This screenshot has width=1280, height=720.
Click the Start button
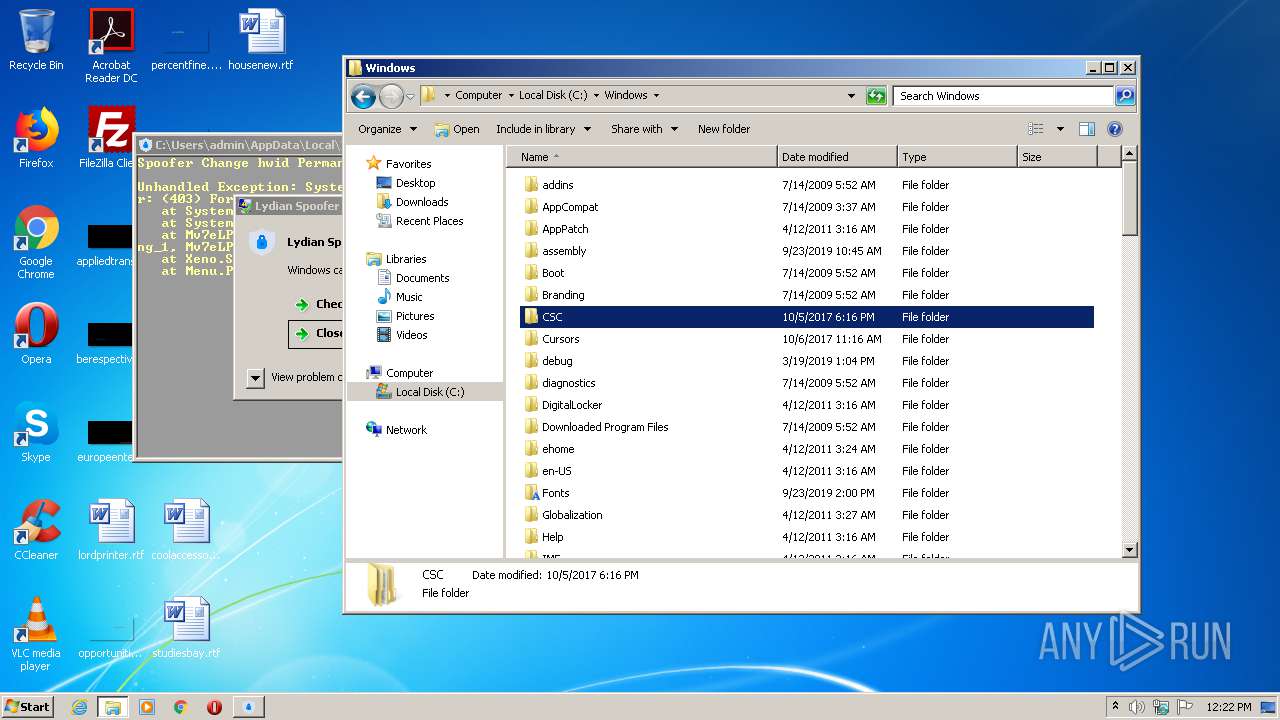[27, 706]
